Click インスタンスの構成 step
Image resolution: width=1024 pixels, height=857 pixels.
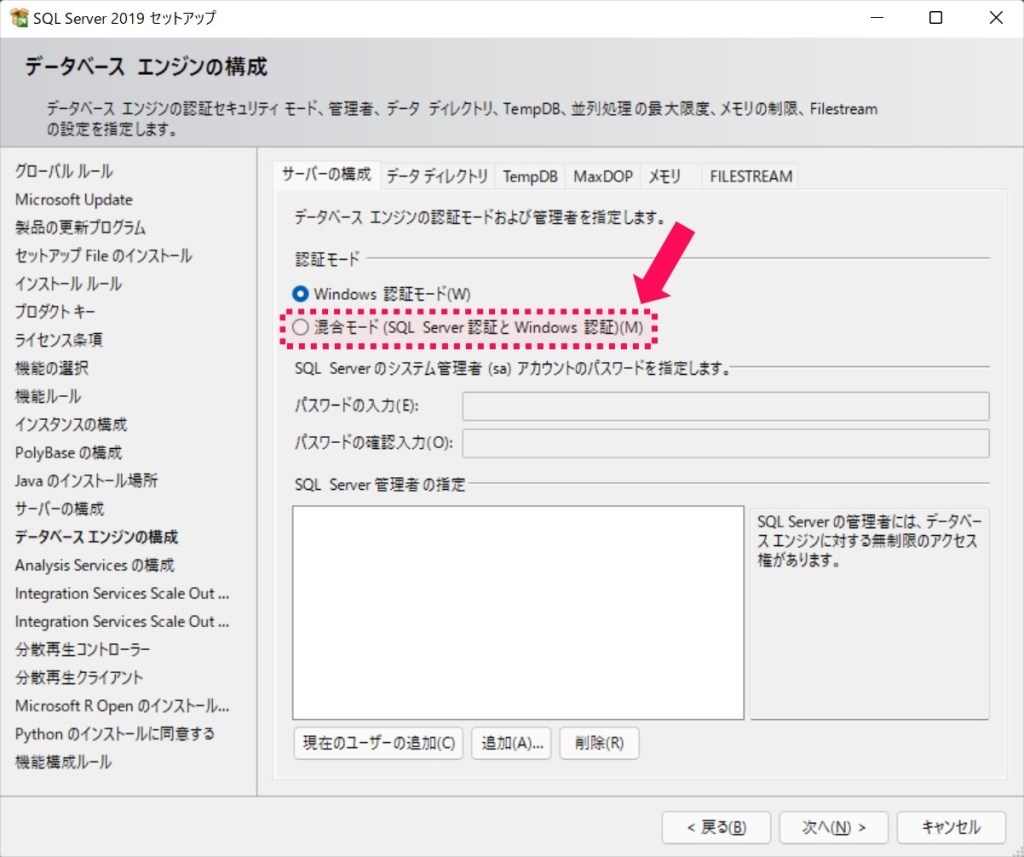[x=71, y=425]
